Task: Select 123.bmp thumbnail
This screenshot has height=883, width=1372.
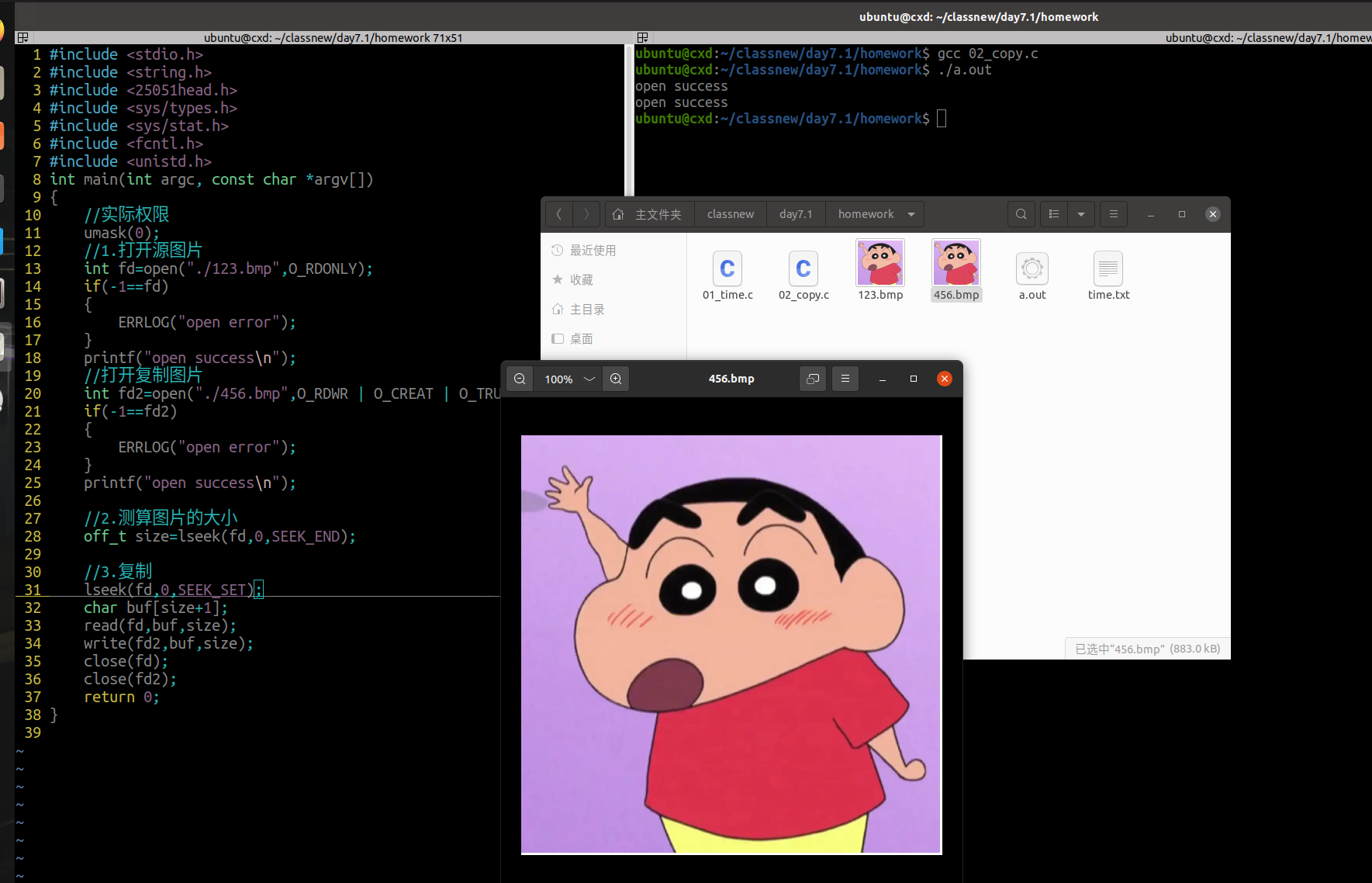Action: (x=880, y=262)
